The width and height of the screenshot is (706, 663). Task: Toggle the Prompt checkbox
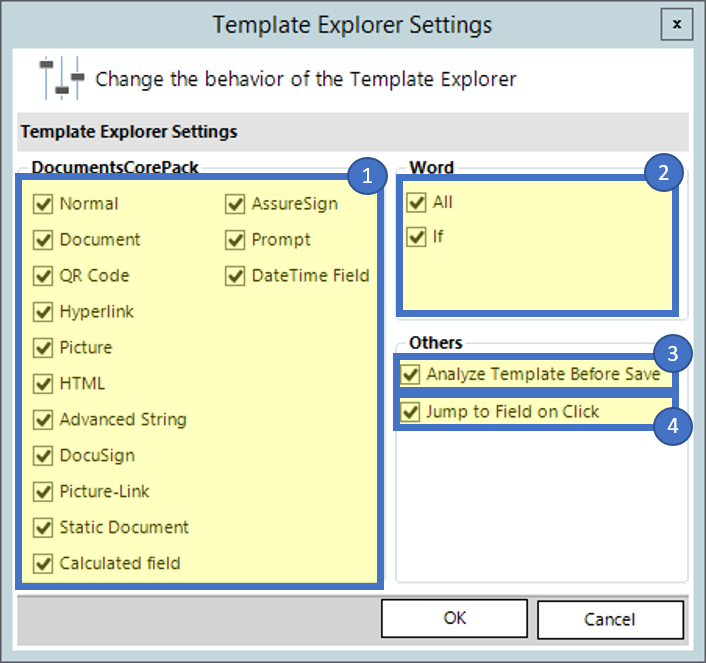(x=235, y=240)
